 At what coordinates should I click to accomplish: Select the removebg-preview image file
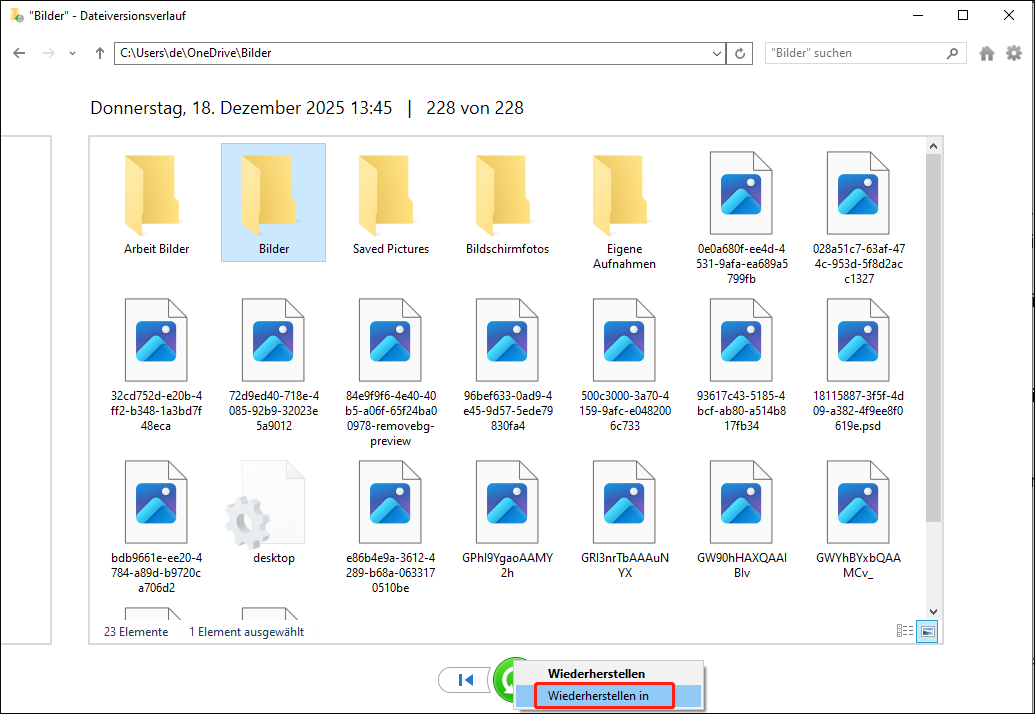[x=391, y=372]
